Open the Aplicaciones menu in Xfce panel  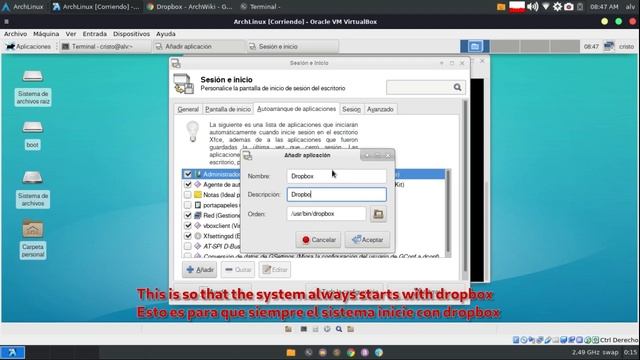(29, 47)
